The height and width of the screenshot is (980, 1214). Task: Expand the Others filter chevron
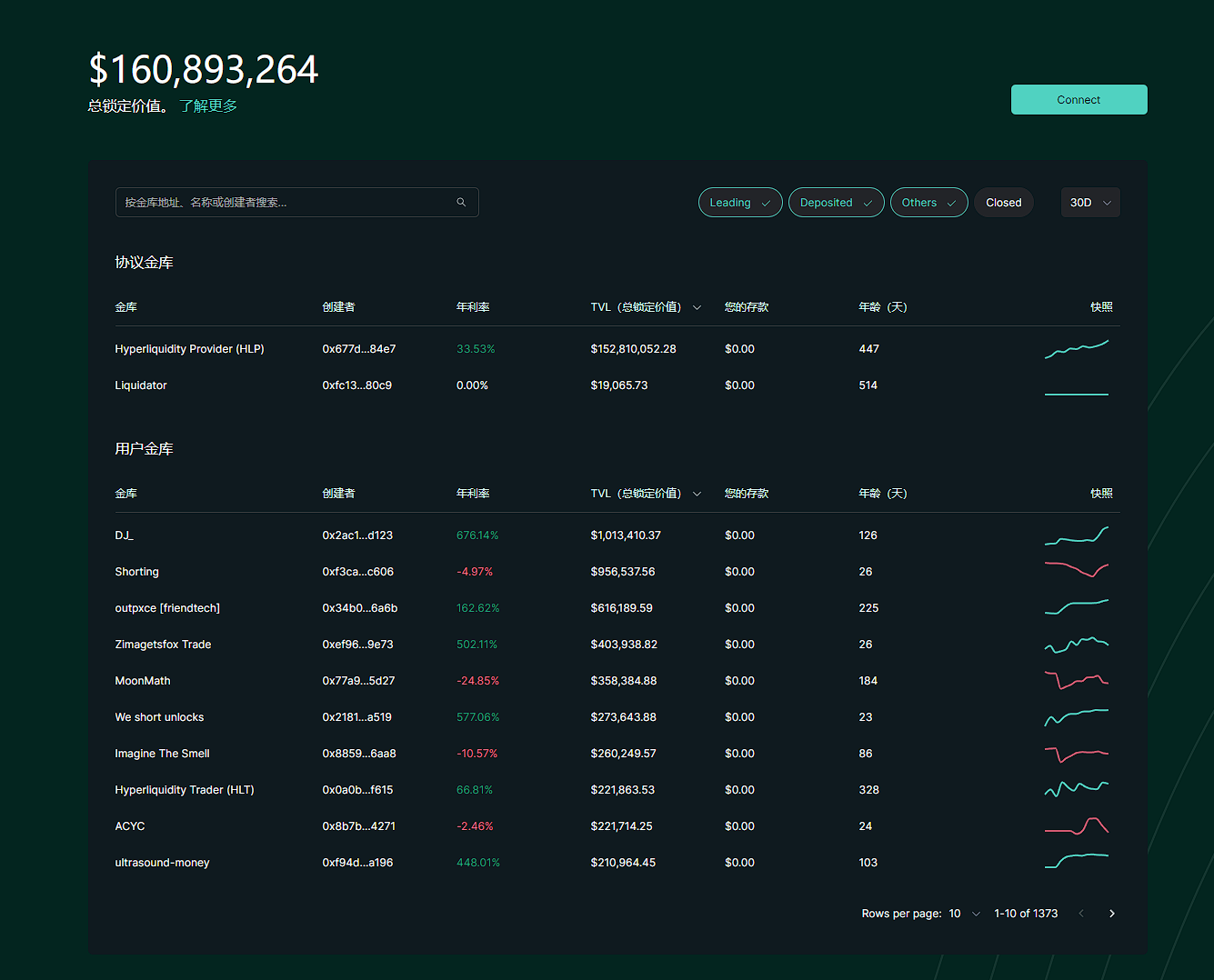click(x=952, y=204)
